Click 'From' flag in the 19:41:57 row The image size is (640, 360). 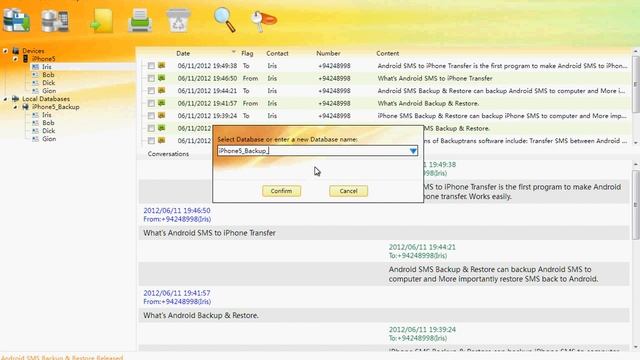[x=250, y=103]
